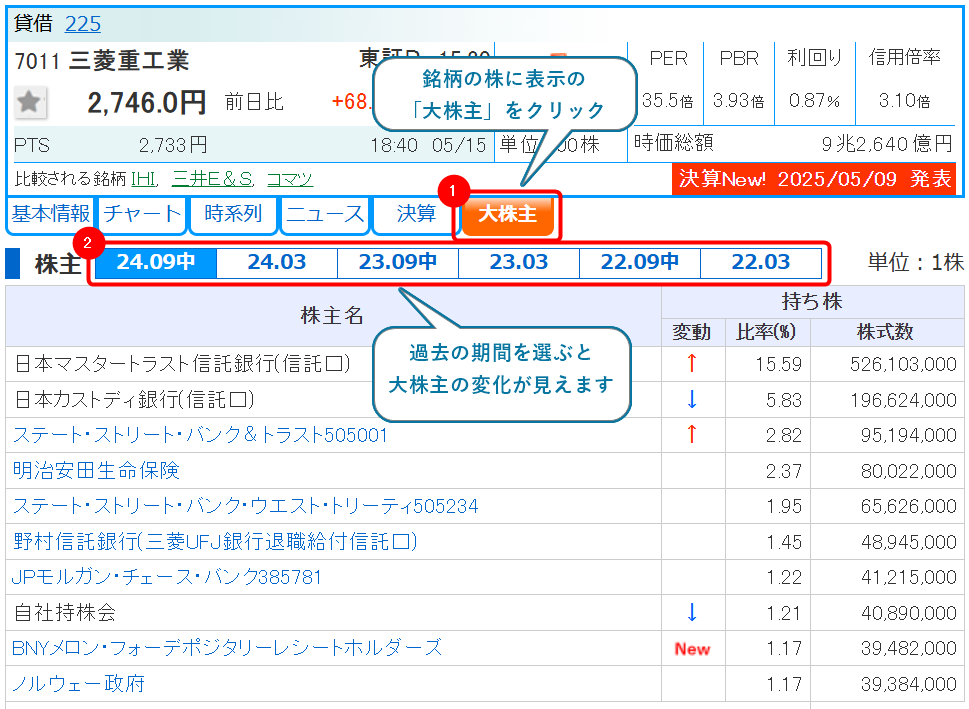Click the red up arrow for ステート・ストリート505001
This screenshot has height=709, width=969.
point(692,435)
